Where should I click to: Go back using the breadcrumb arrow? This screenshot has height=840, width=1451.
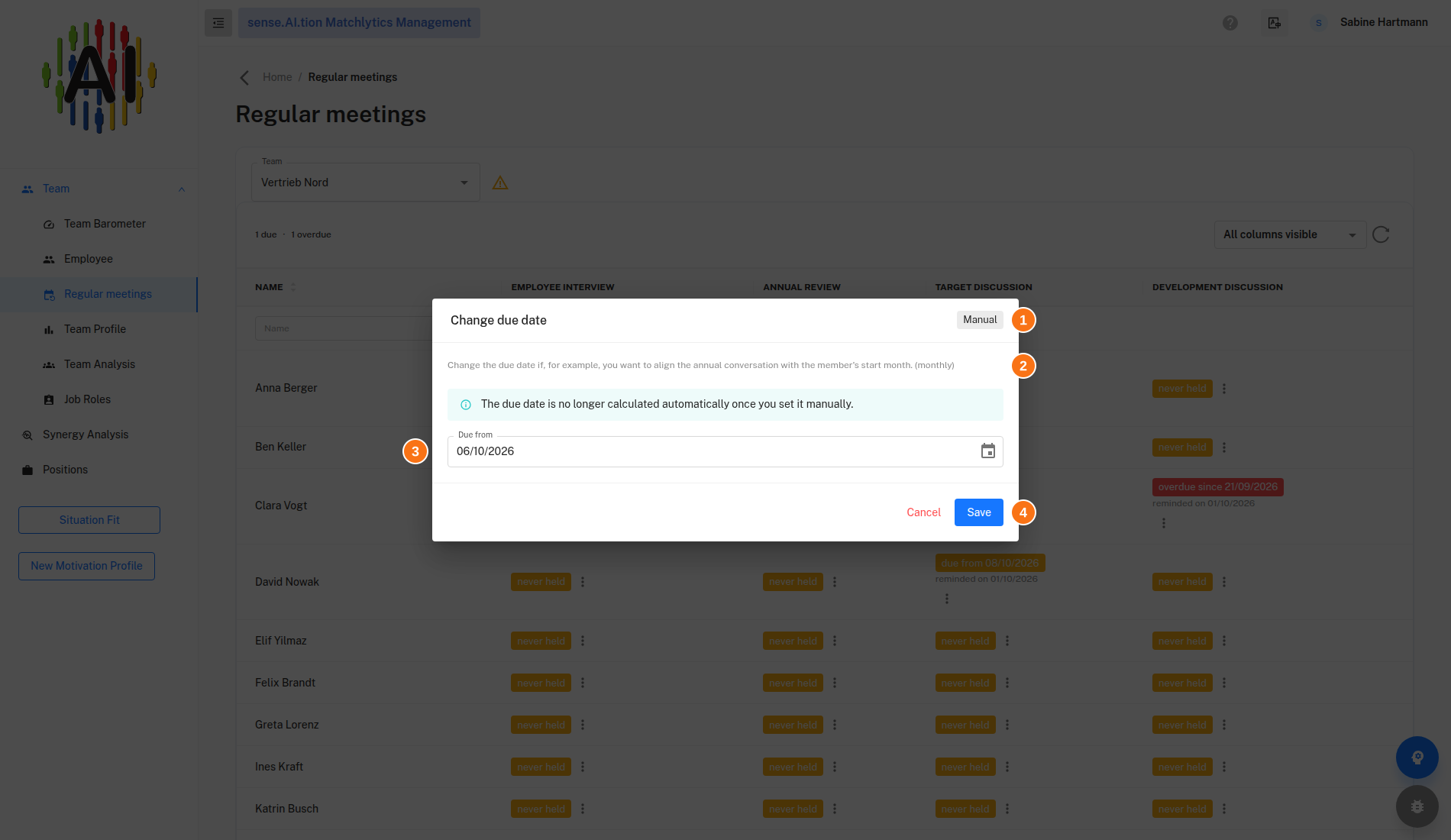coord(244,78)
